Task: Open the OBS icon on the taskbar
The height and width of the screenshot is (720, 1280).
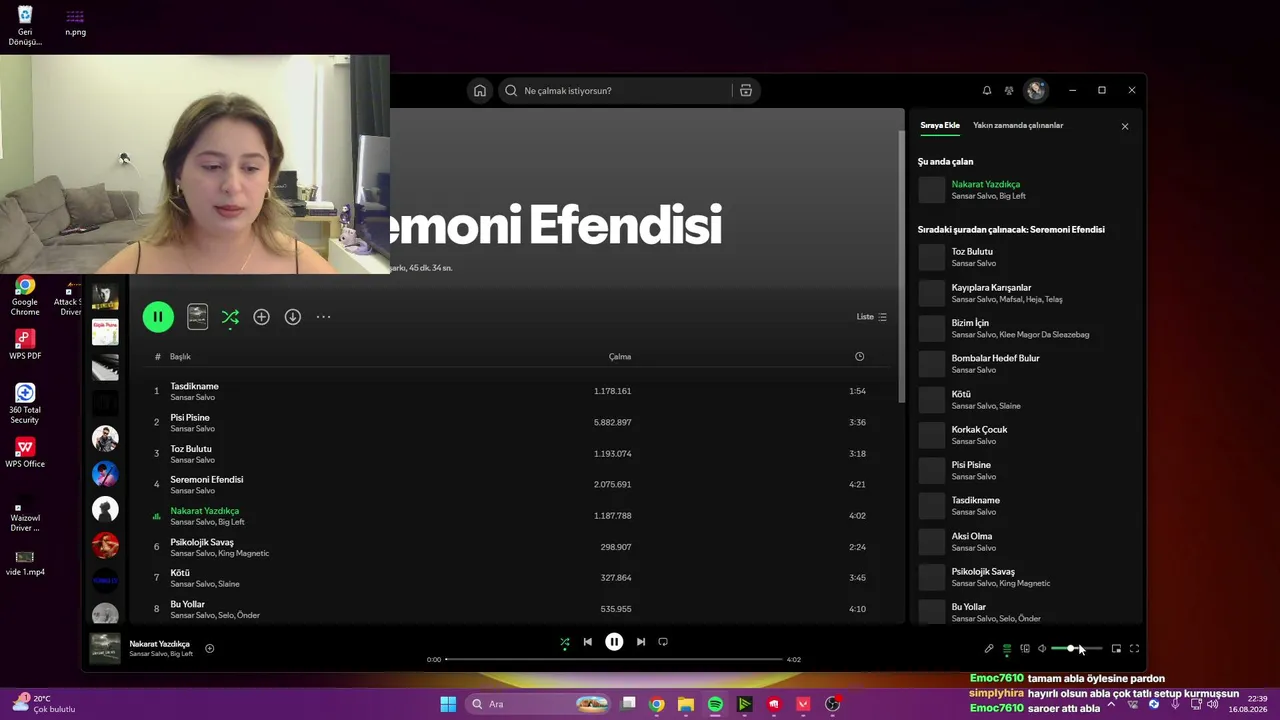Action: point(832,704)
